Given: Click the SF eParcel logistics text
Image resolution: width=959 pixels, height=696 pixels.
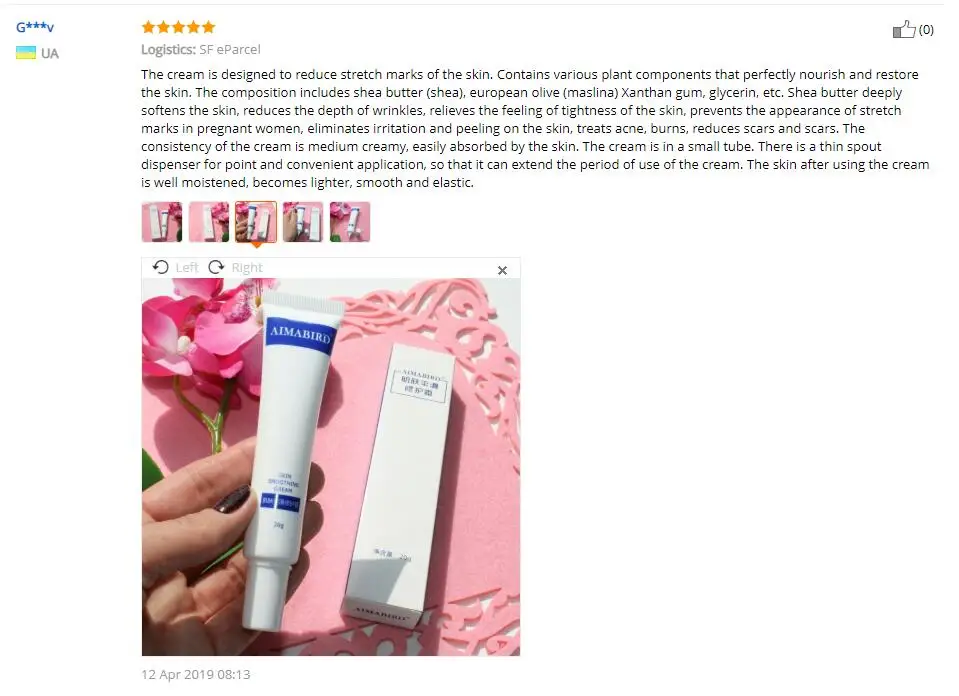Looking at the screenshot, I should tap(229, 50).
